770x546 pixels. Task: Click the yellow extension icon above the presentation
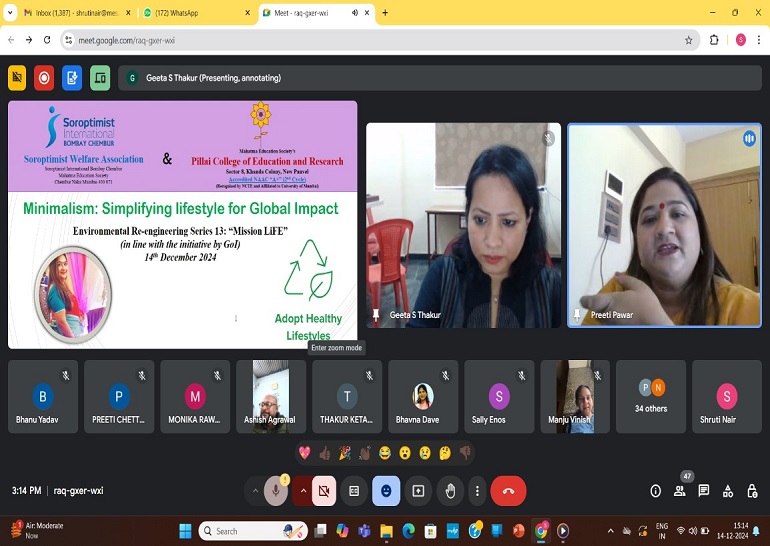[17, 78]
